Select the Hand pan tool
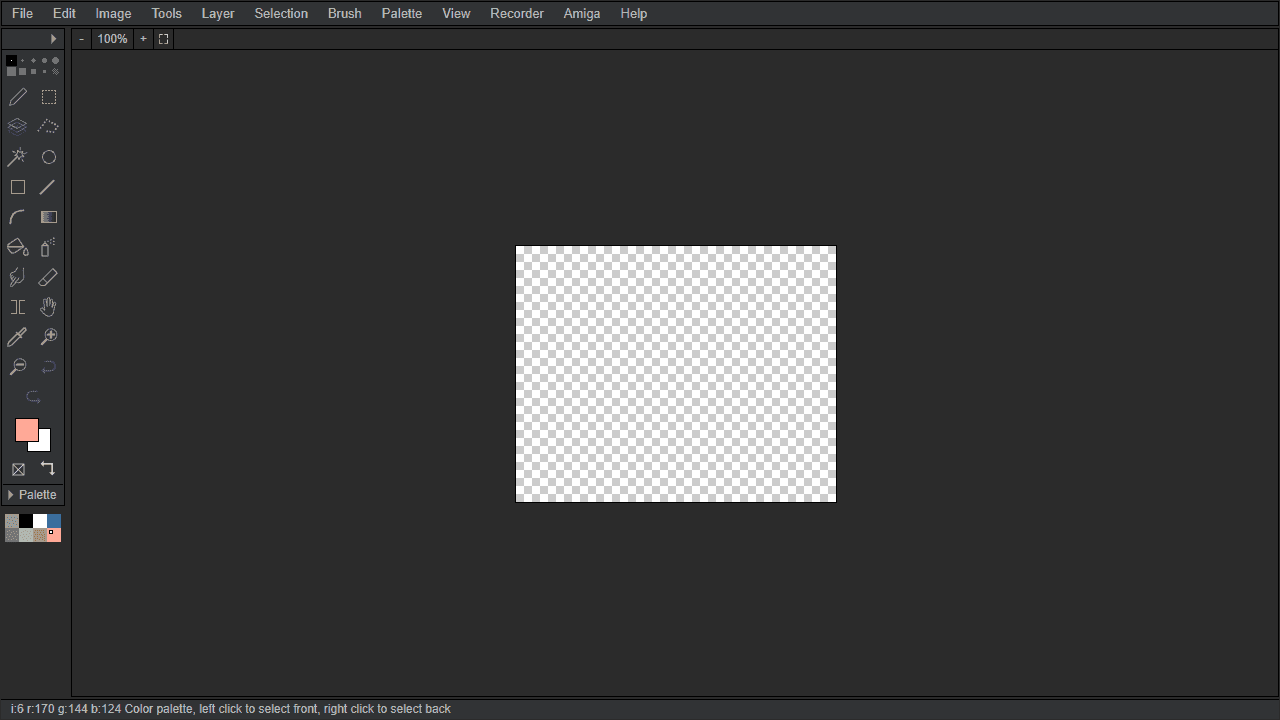1280x720 pixels. pyautogui.click(x=48, y=307)
